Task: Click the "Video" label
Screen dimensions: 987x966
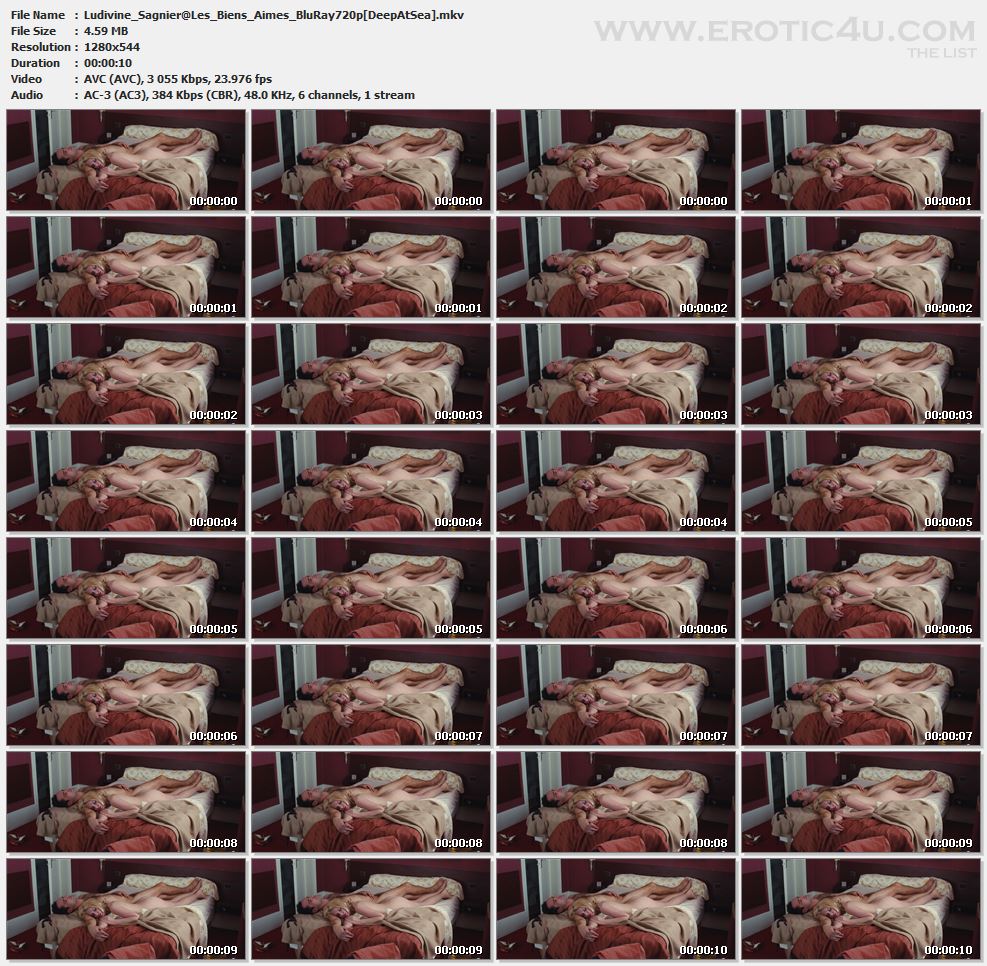Action: tap(26, 79)
